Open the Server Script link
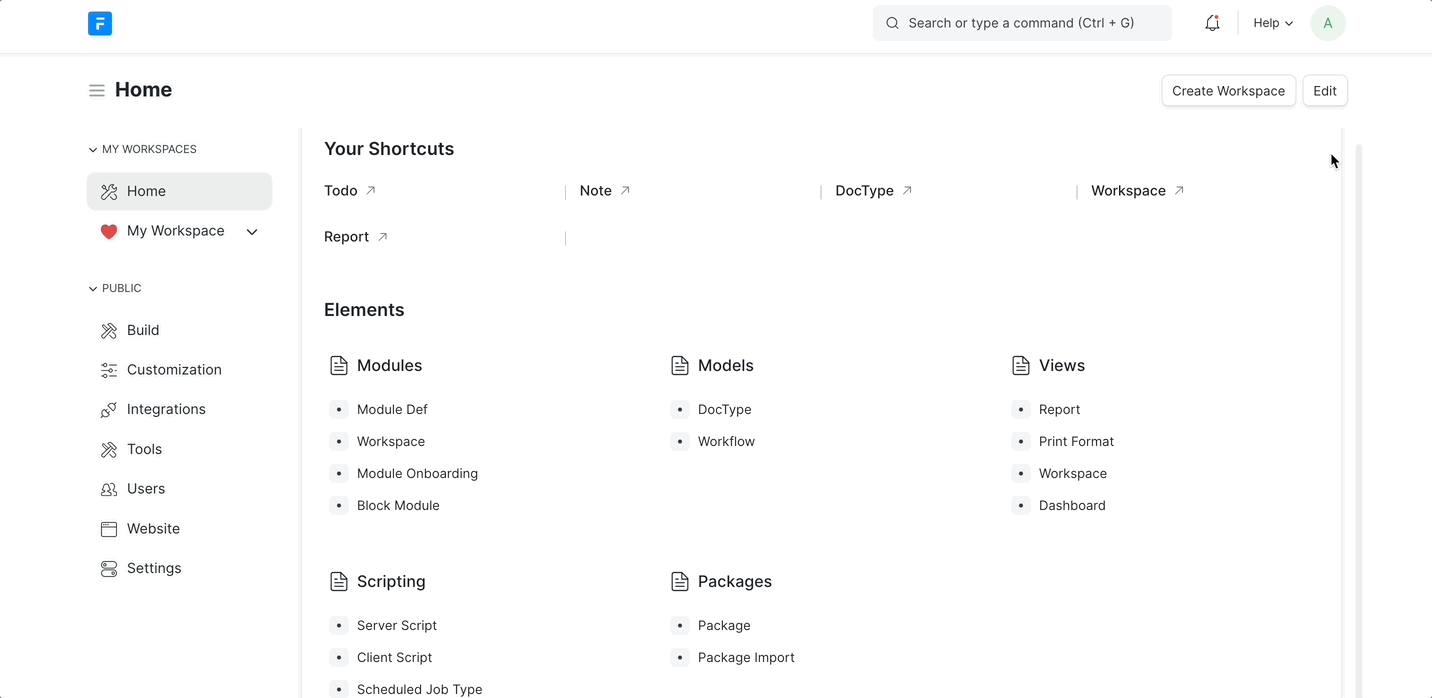 coord(397,625)
